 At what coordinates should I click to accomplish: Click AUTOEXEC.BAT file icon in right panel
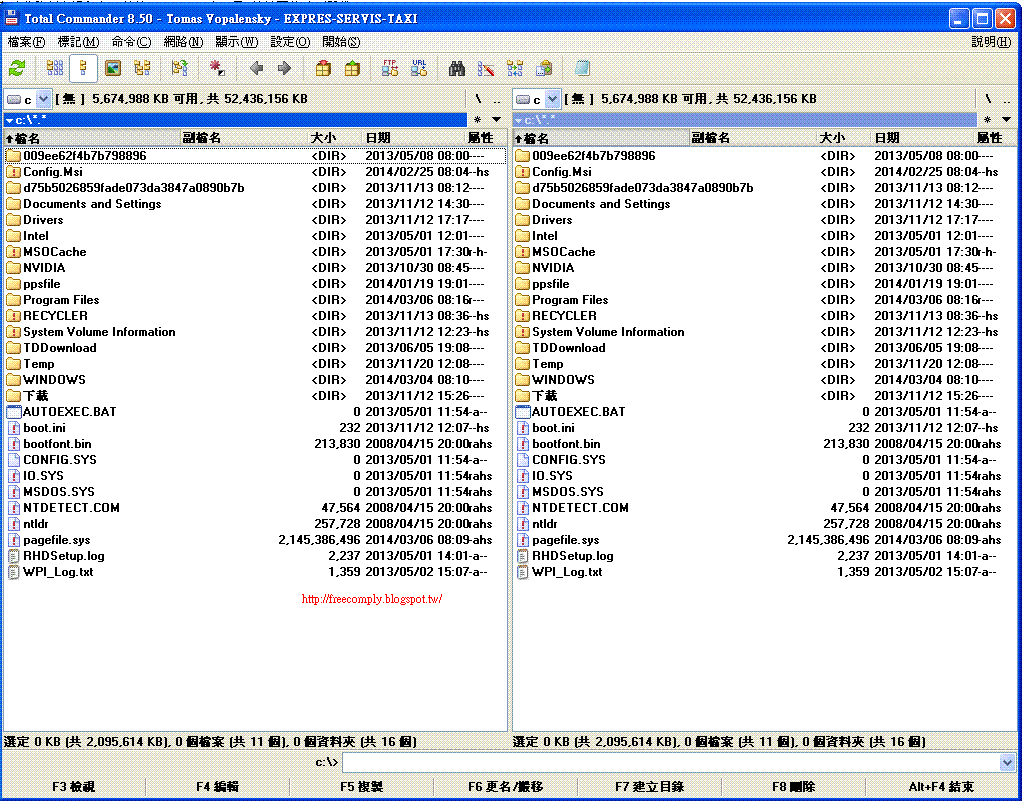(523, 412)
